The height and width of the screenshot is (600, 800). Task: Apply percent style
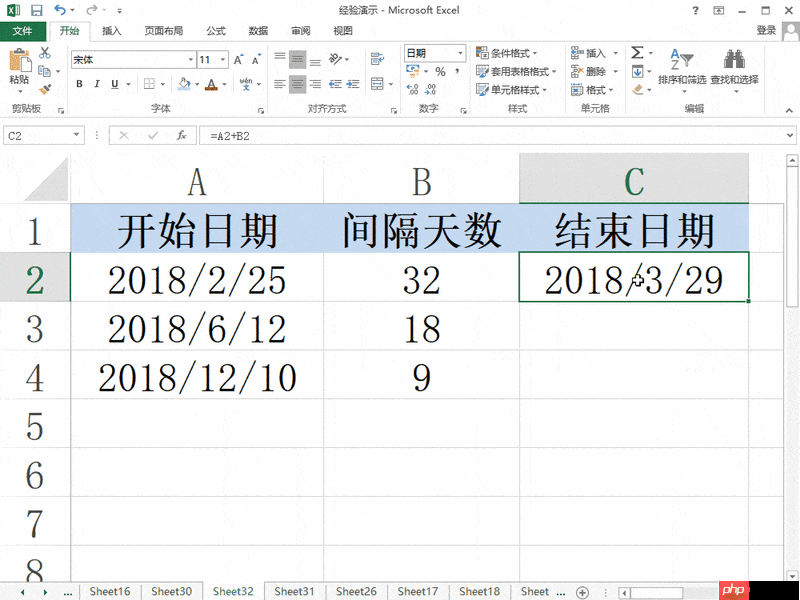440,71
